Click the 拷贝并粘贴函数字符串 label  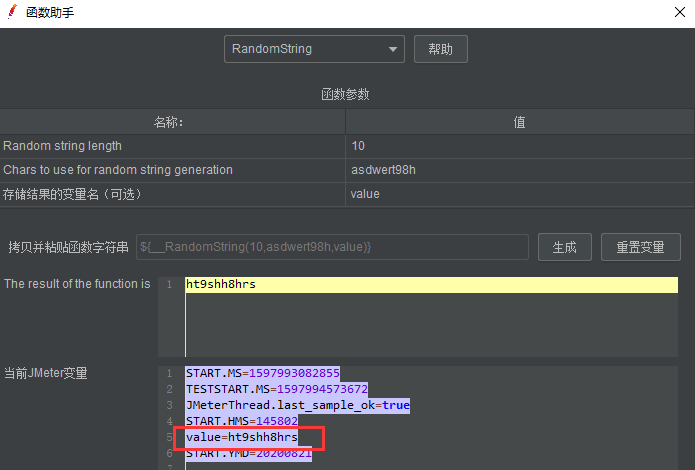69,247
